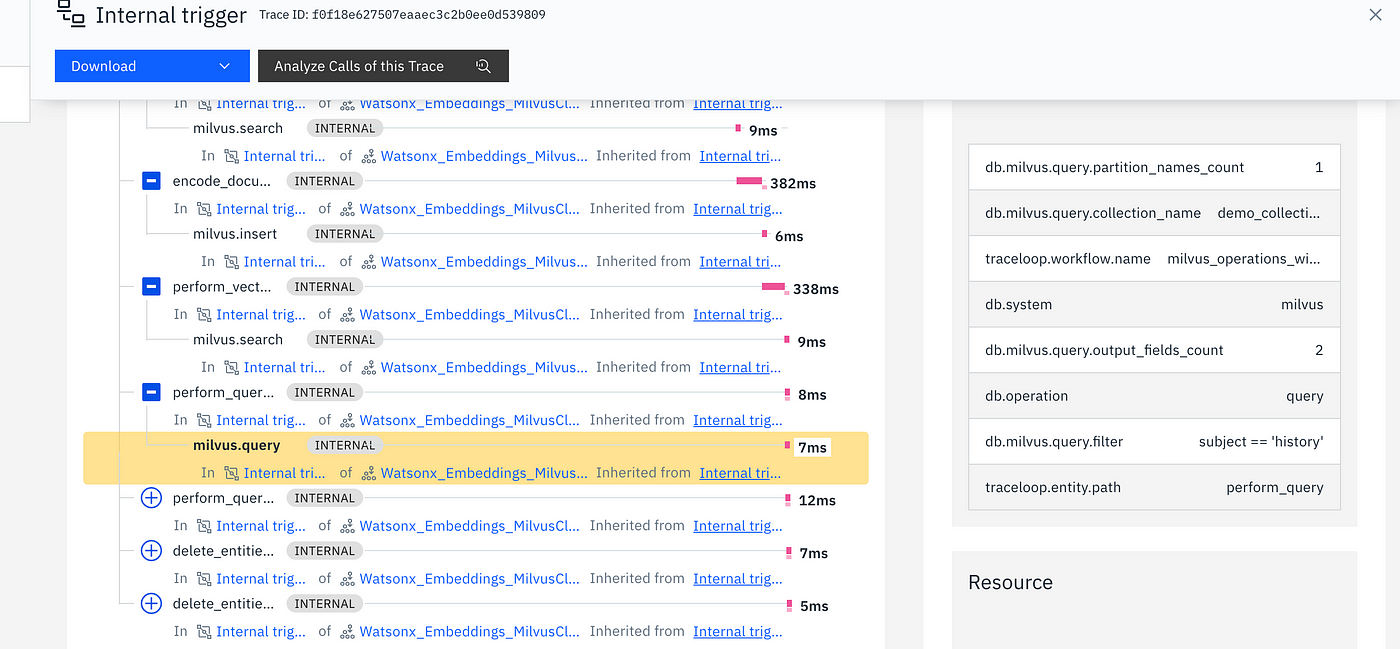The image size is (1400, 649).
Task: Expand the perform_quer... 12ms span
Action: click(151, 498)
